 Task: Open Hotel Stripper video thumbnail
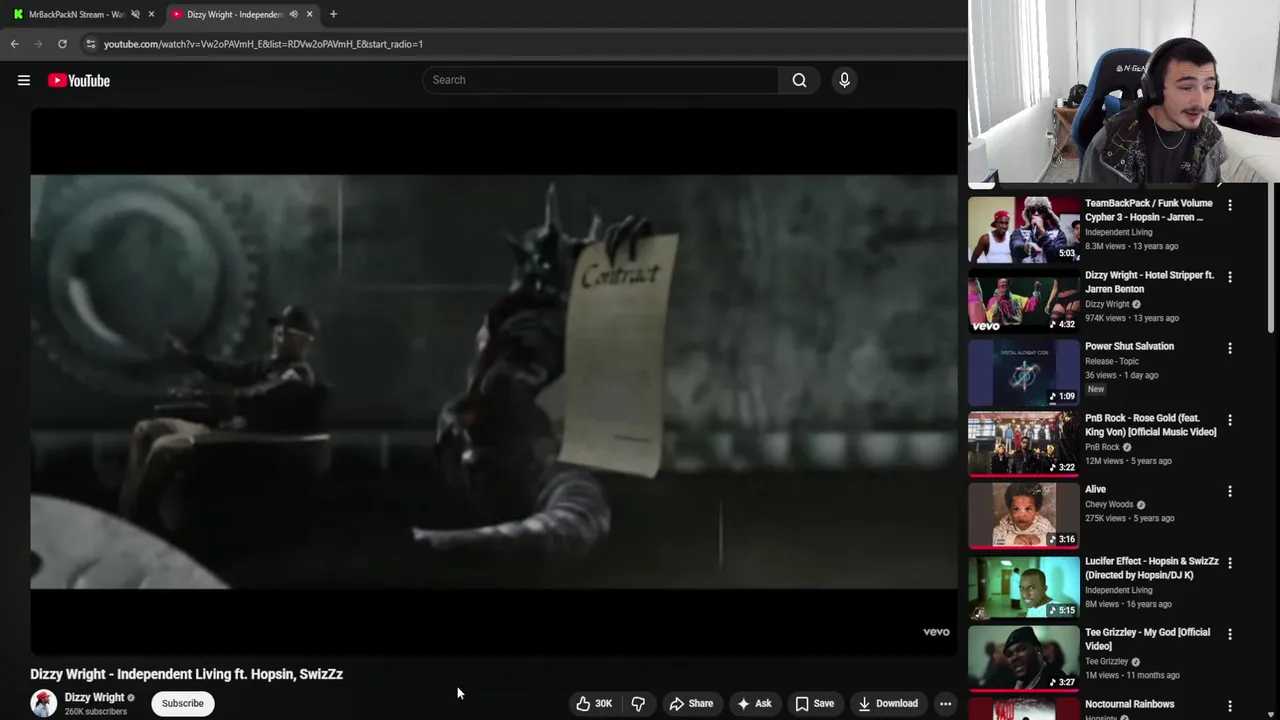1024,301
